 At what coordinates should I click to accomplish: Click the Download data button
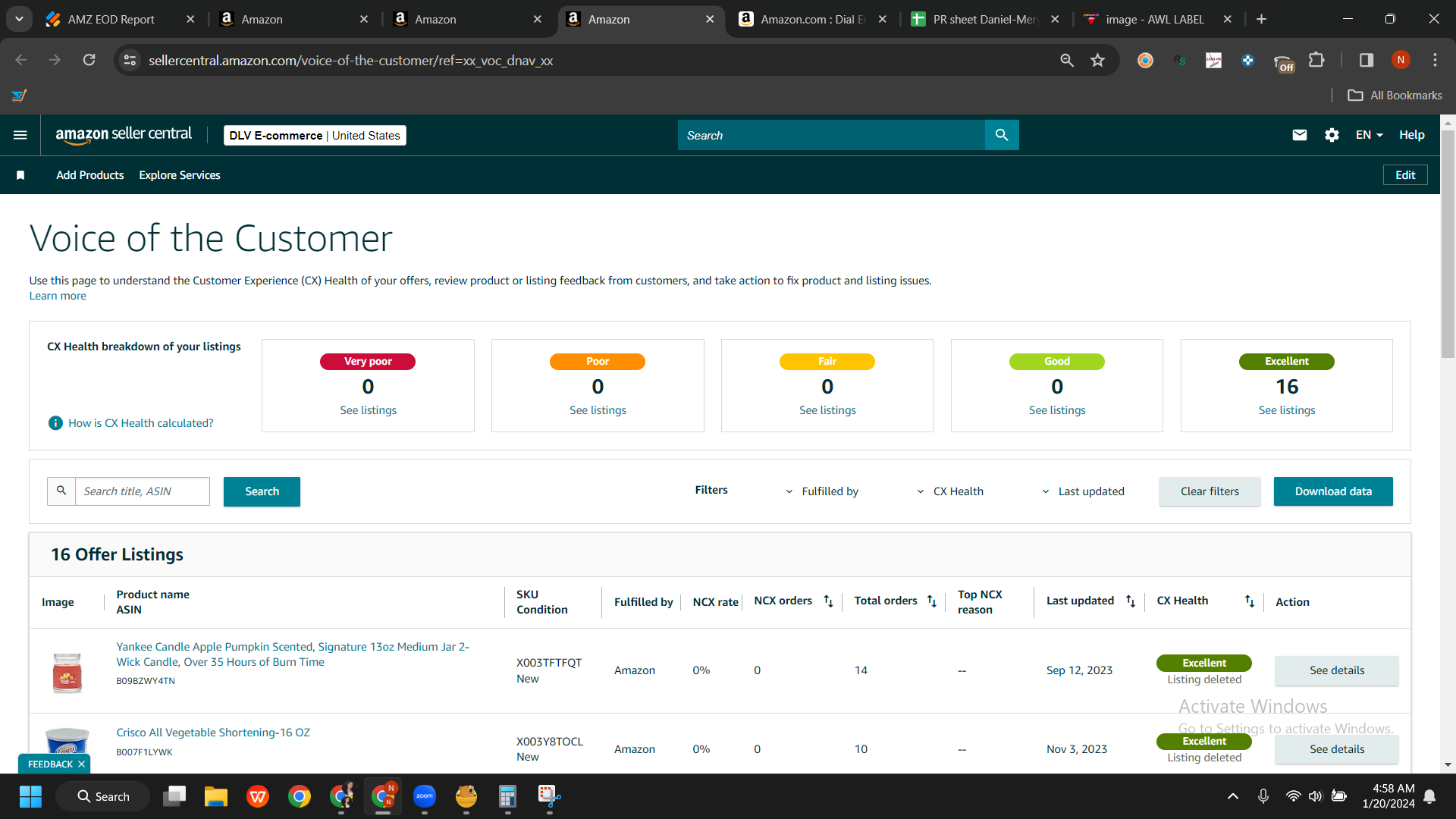click(x=1333, y=491)
